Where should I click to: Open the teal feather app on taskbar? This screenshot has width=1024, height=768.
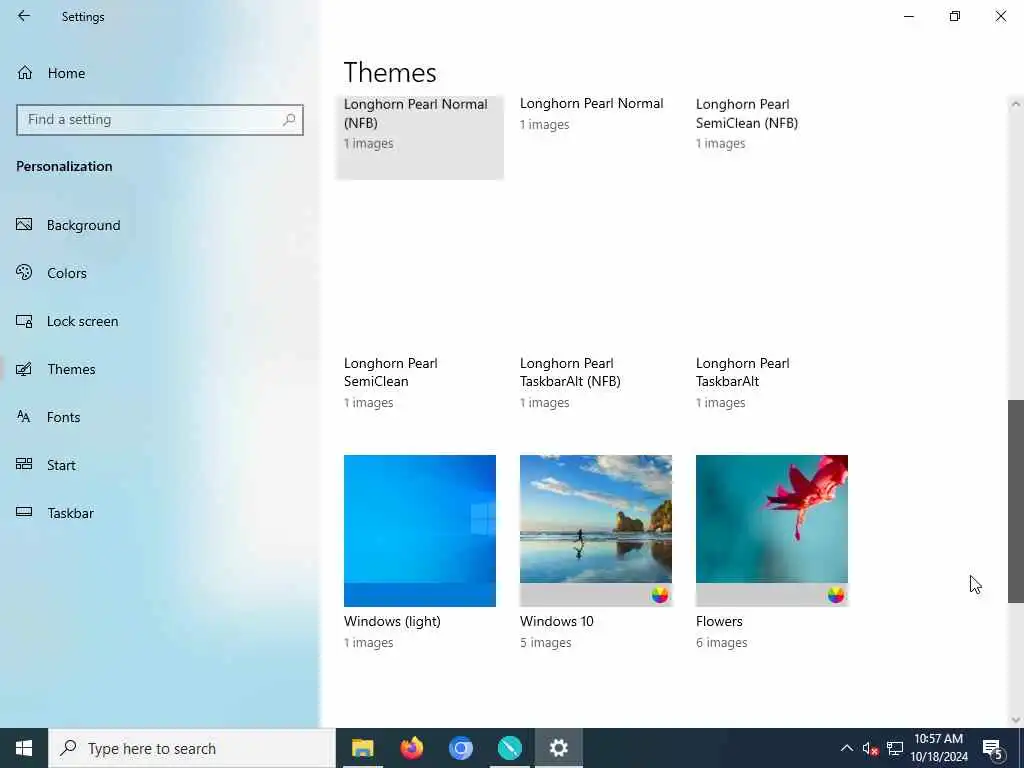(x=509, y=748)
